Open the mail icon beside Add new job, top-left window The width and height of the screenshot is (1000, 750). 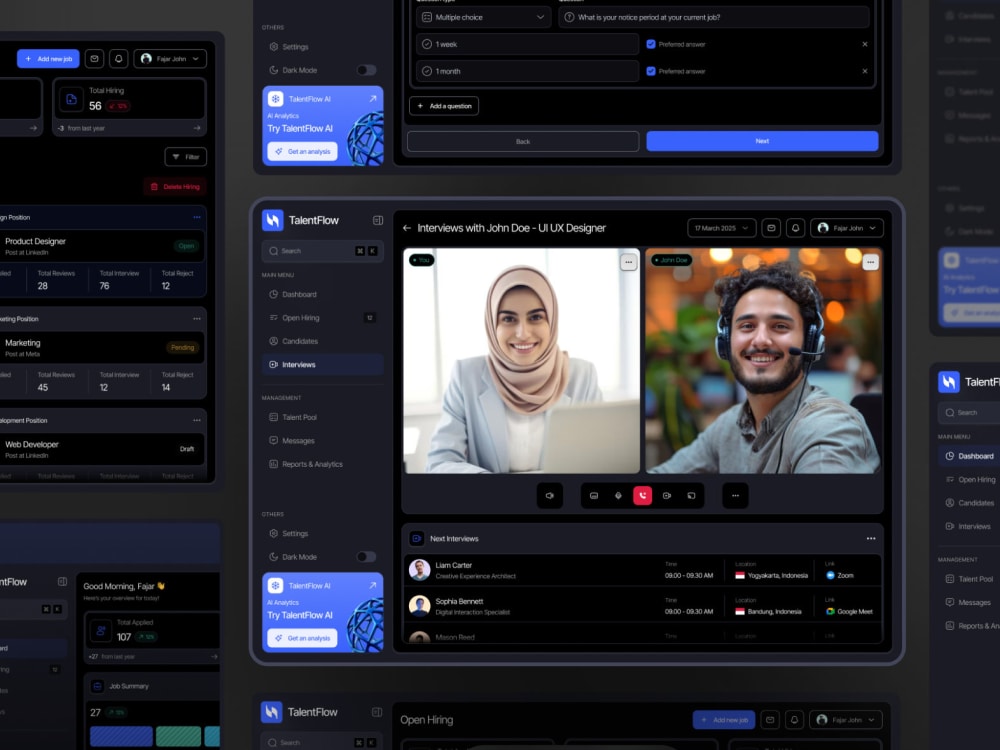(94, 59)
